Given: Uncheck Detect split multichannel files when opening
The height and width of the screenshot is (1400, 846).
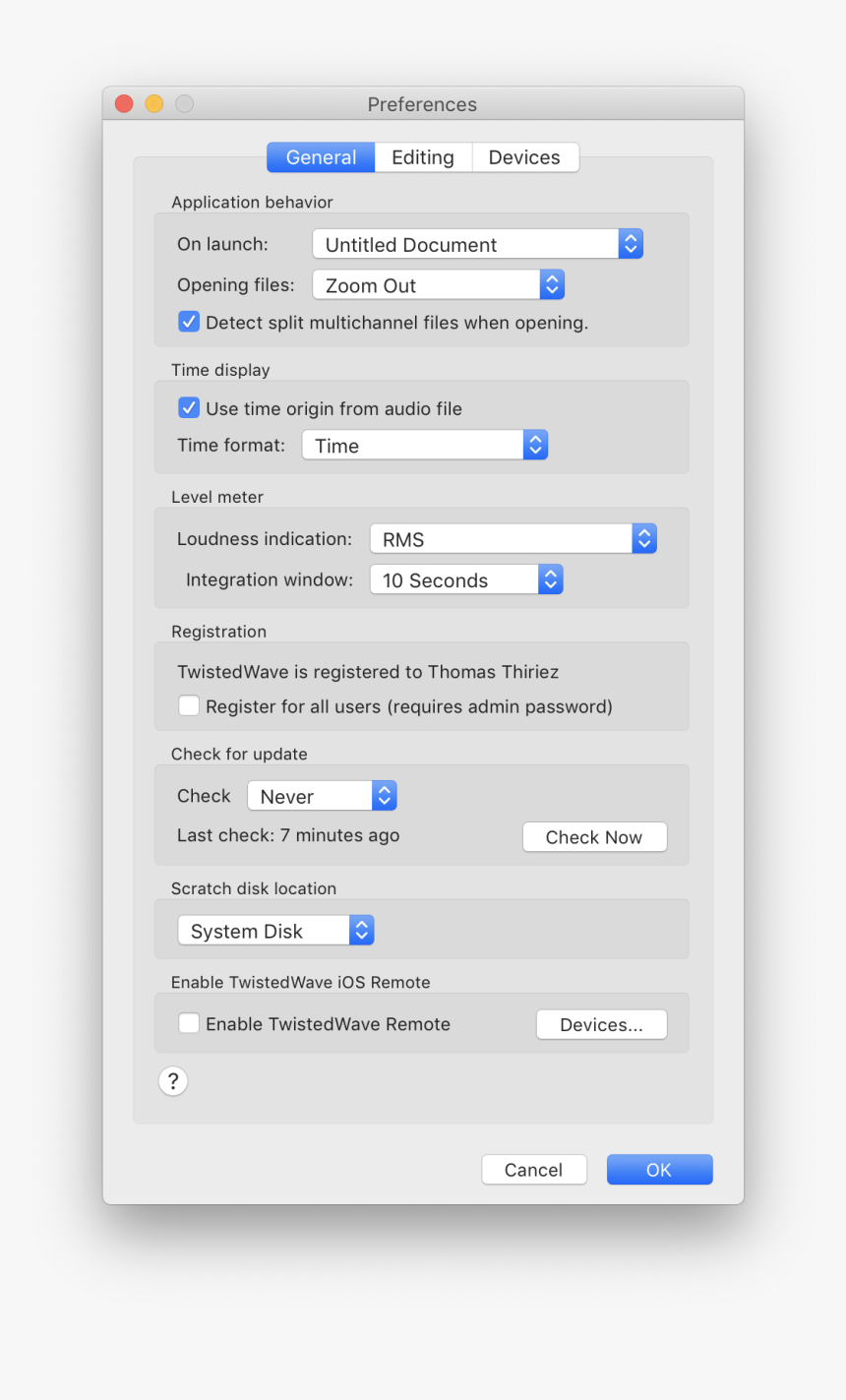Looking at the screenshot, I should 189,321.
